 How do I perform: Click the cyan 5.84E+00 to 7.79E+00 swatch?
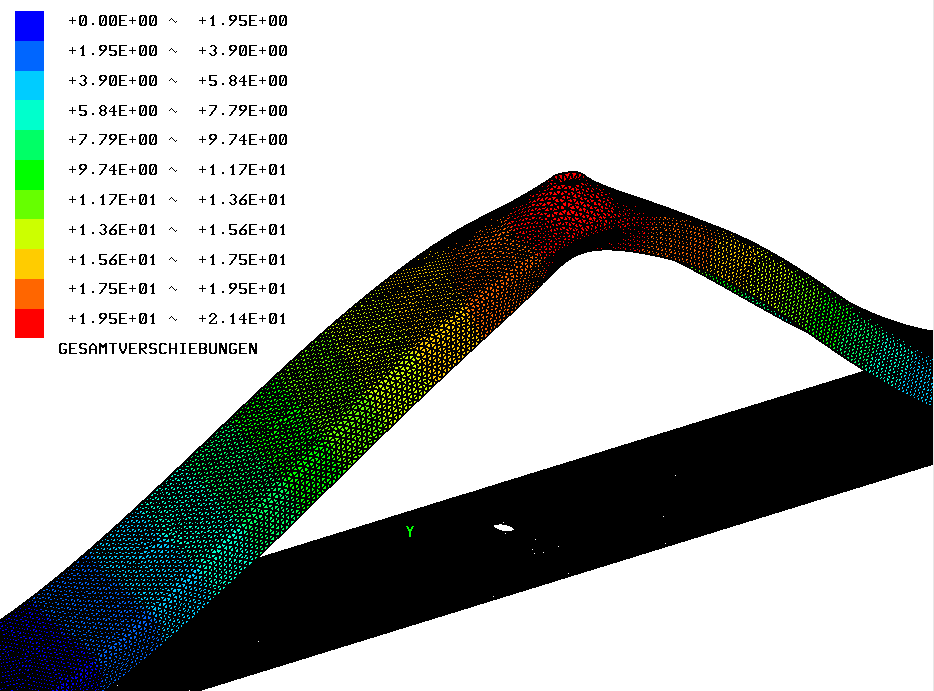tap(29, 115)
